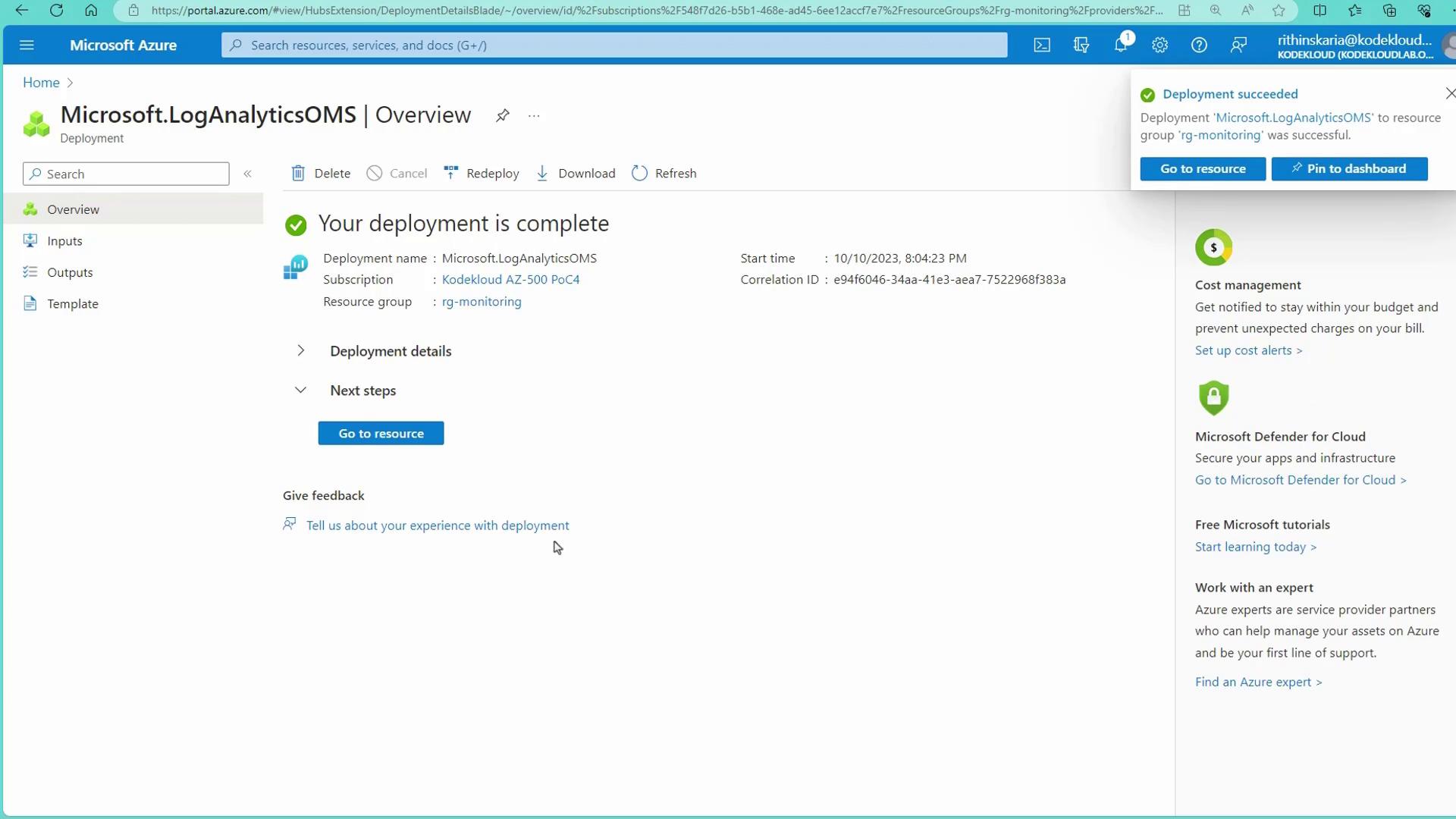Open the notifications bell
This screenshot has width=1456, height=819.
[x=1121, y=45]
